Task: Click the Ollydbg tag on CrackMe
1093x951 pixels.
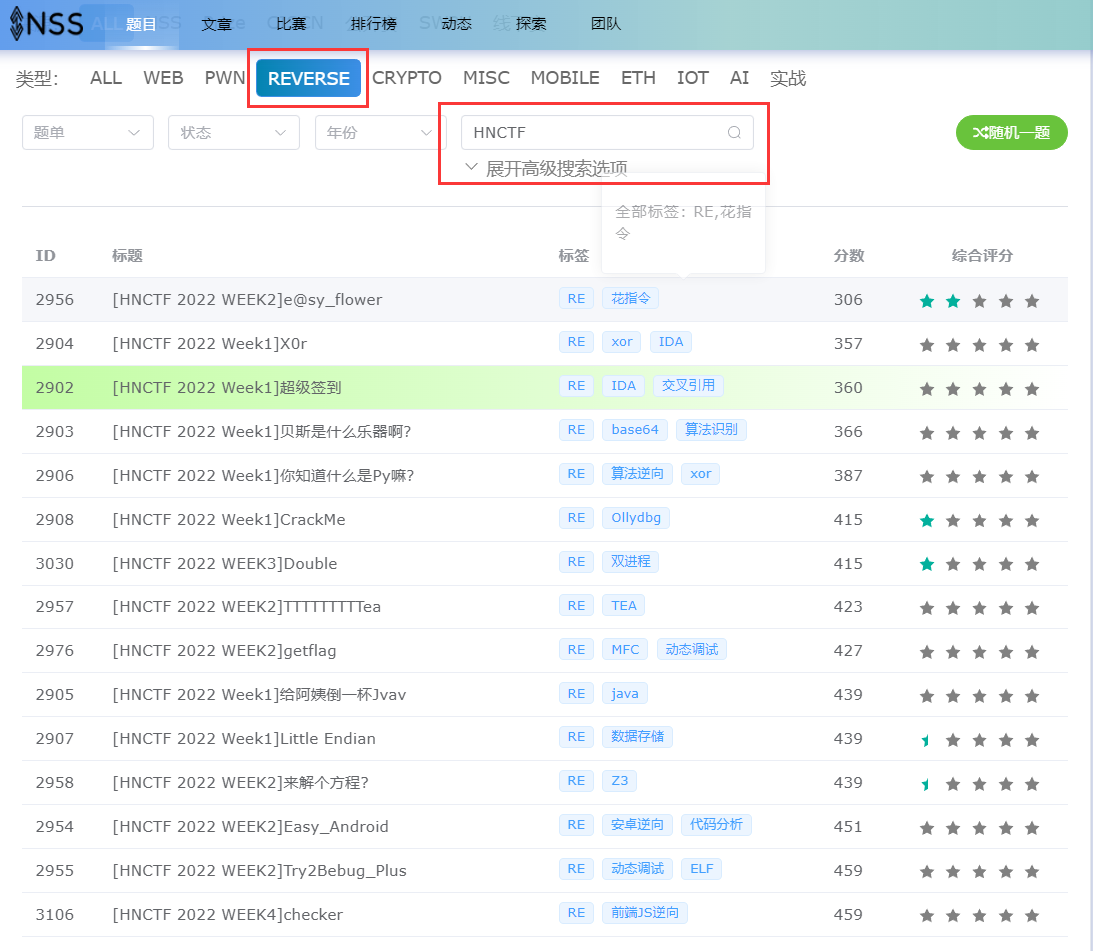Action: (x=635, y=518)
